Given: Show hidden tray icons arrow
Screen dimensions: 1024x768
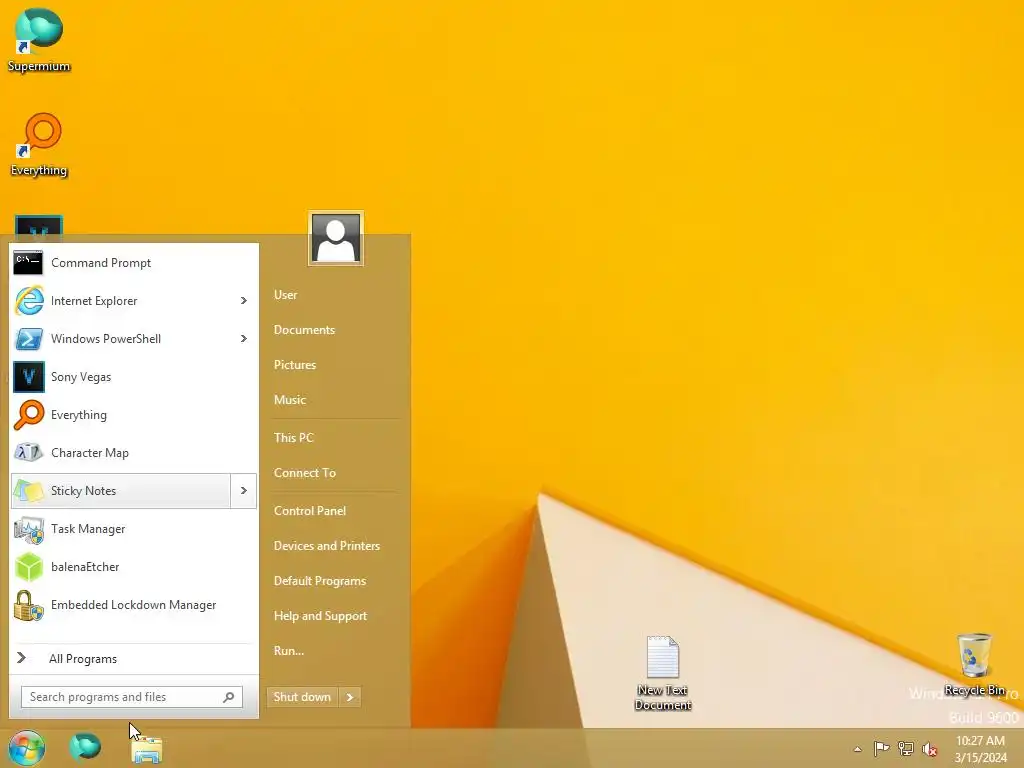Looking at the screenshot, I should point(857,749).
